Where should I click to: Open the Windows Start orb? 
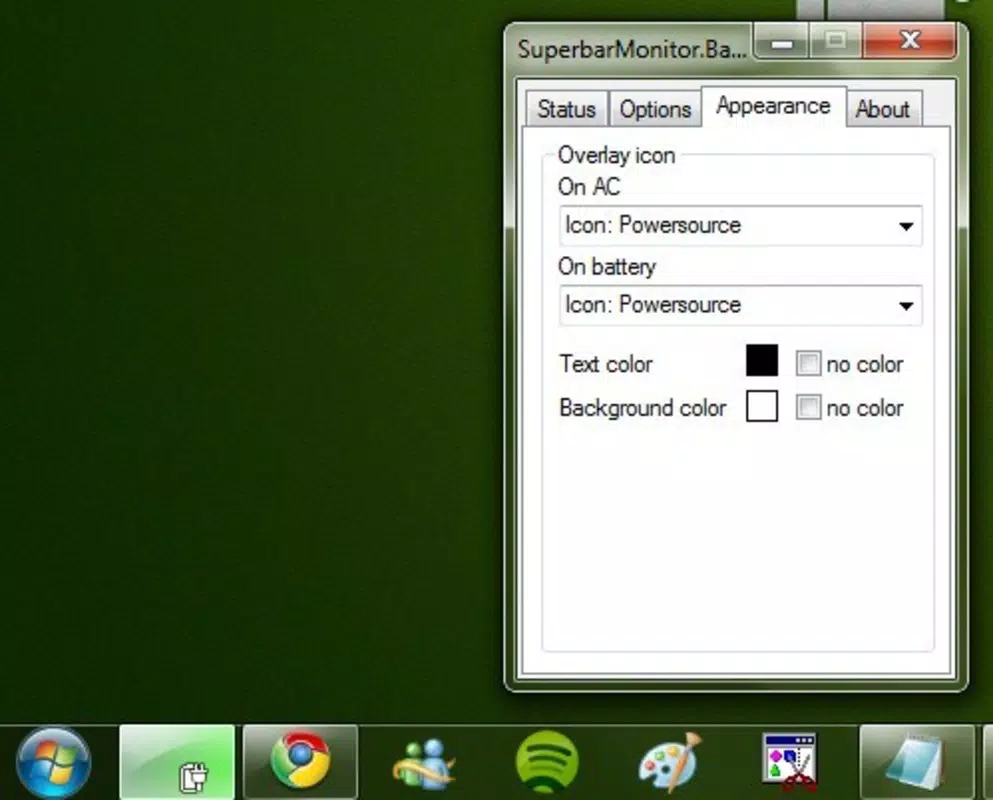click(53, 762)
